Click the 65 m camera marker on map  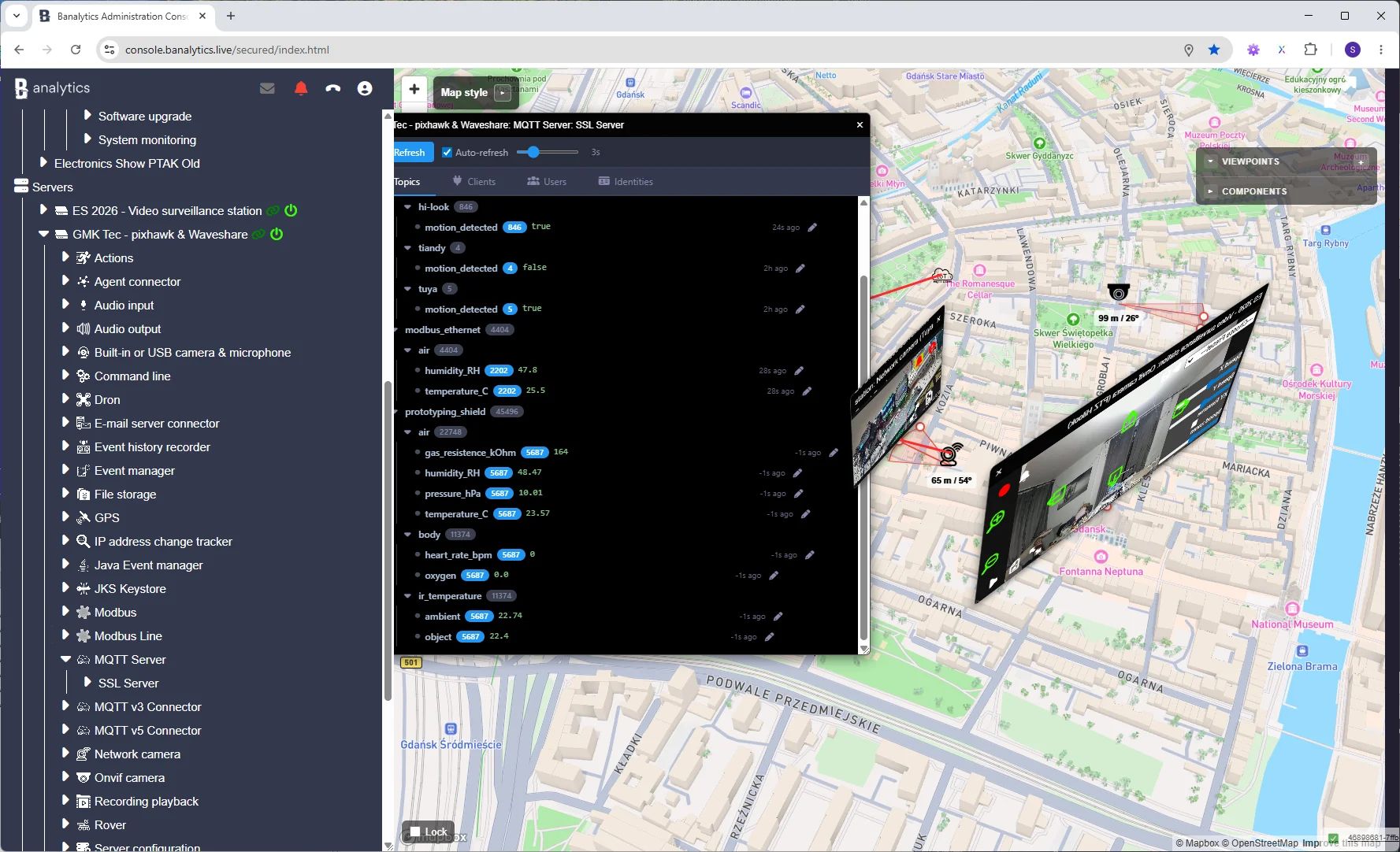tap(950, 454)
